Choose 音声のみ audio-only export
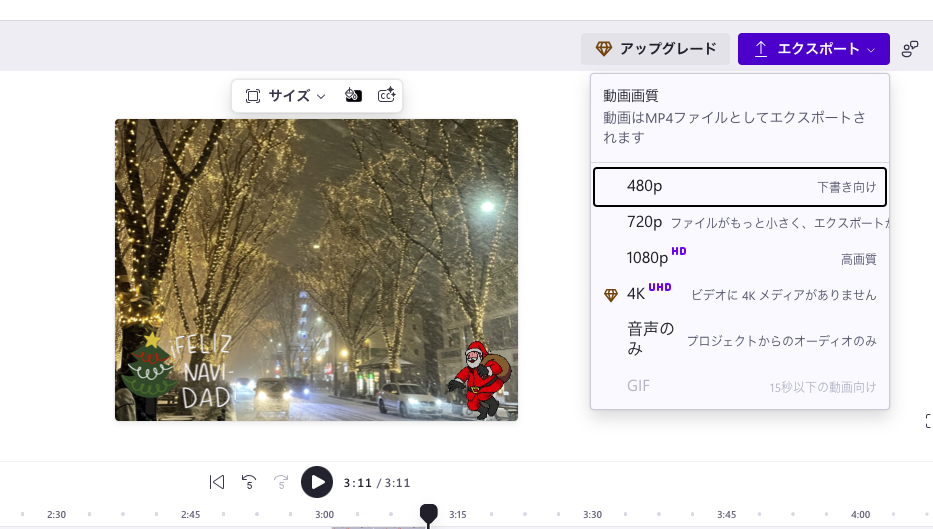The height and width of the screenshot is (529, 933). click(739, 339)
